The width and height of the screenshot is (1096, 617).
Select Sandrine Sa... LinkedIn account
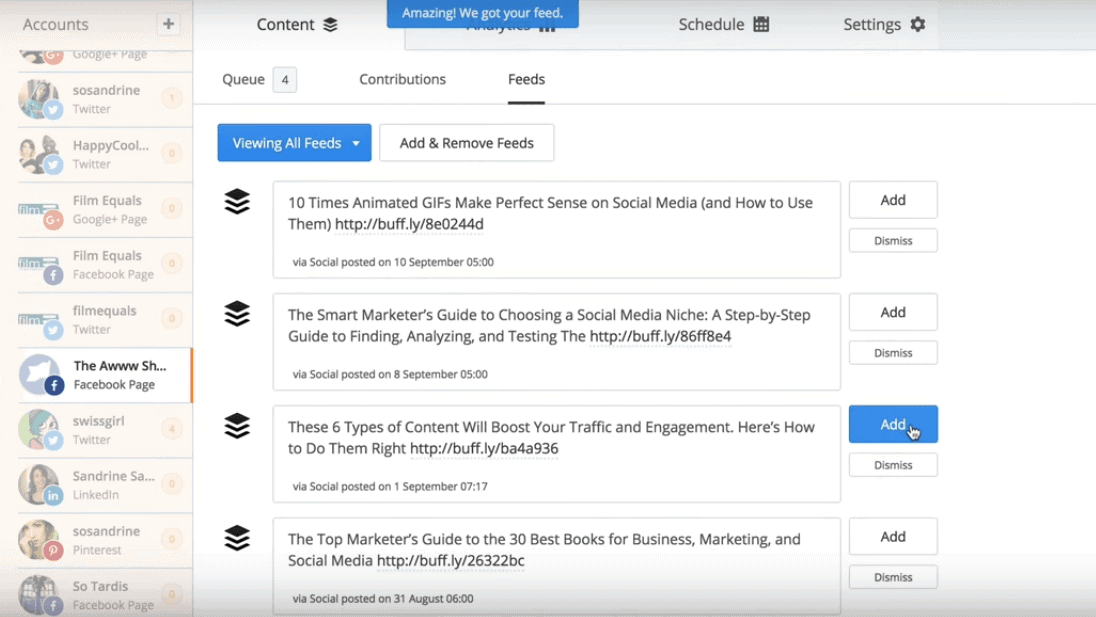(105, 486)
